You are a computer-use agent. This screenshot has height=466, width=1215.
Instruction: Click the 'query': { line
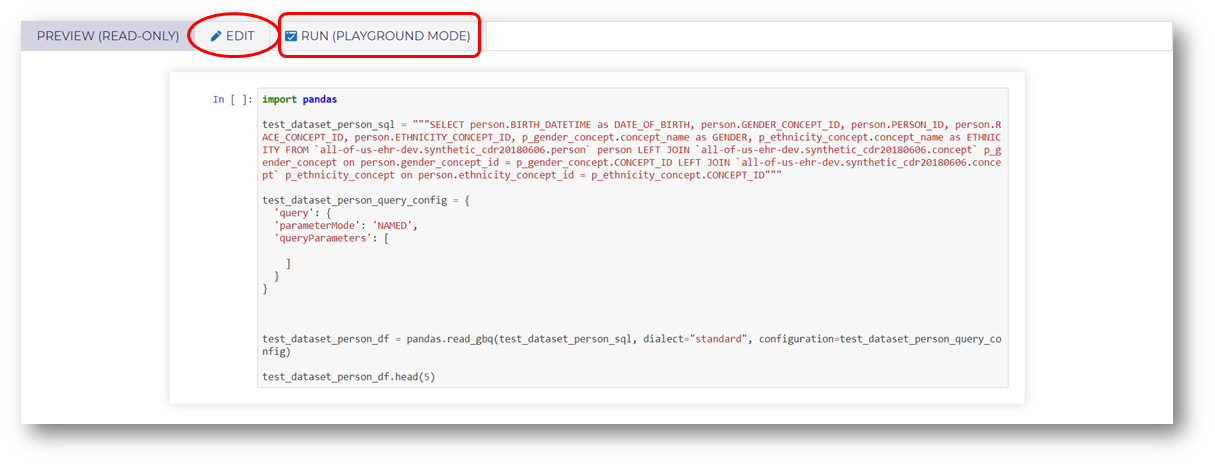click(x=303, y=213)
